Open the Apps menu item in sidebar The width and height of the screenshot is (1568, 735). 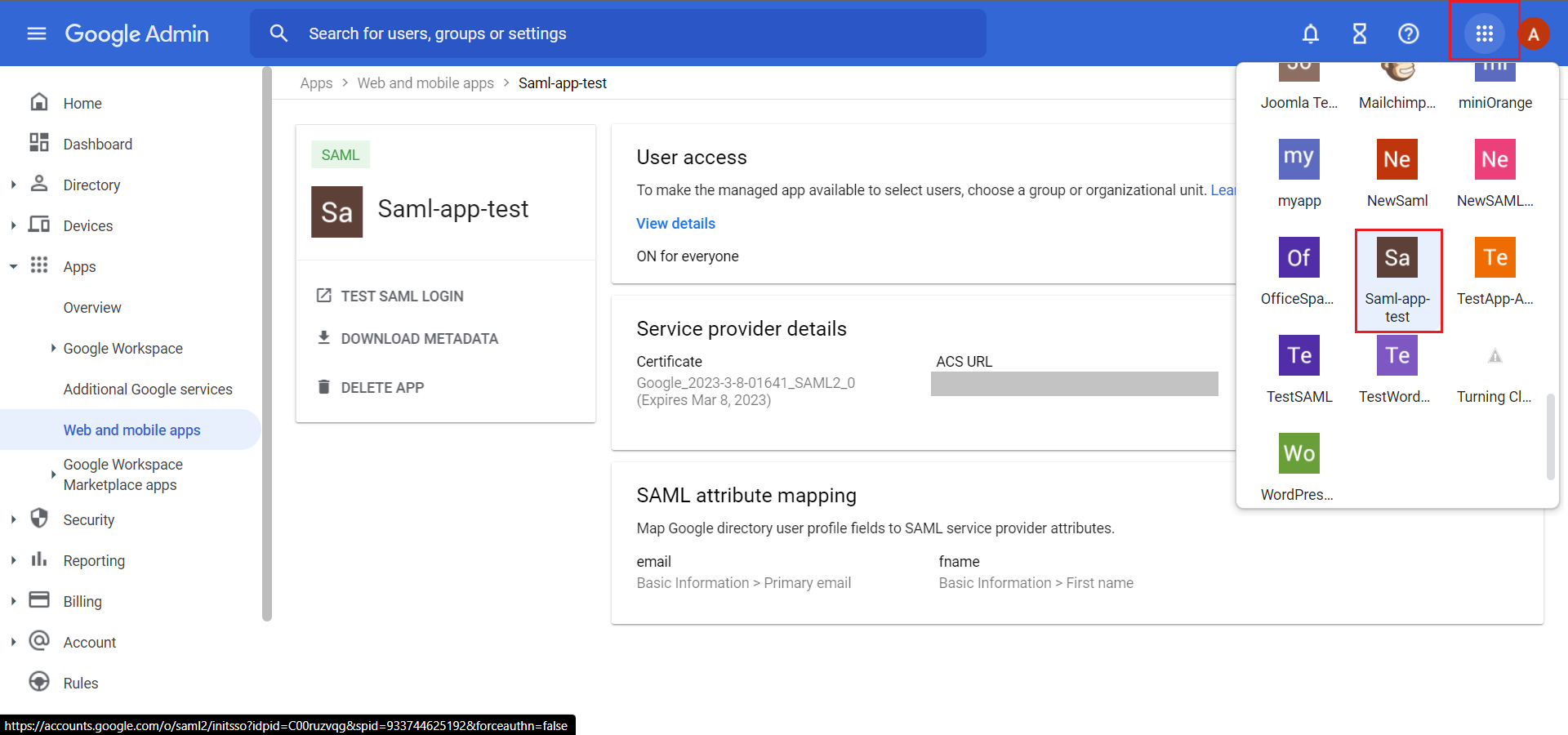pos(79,266)
